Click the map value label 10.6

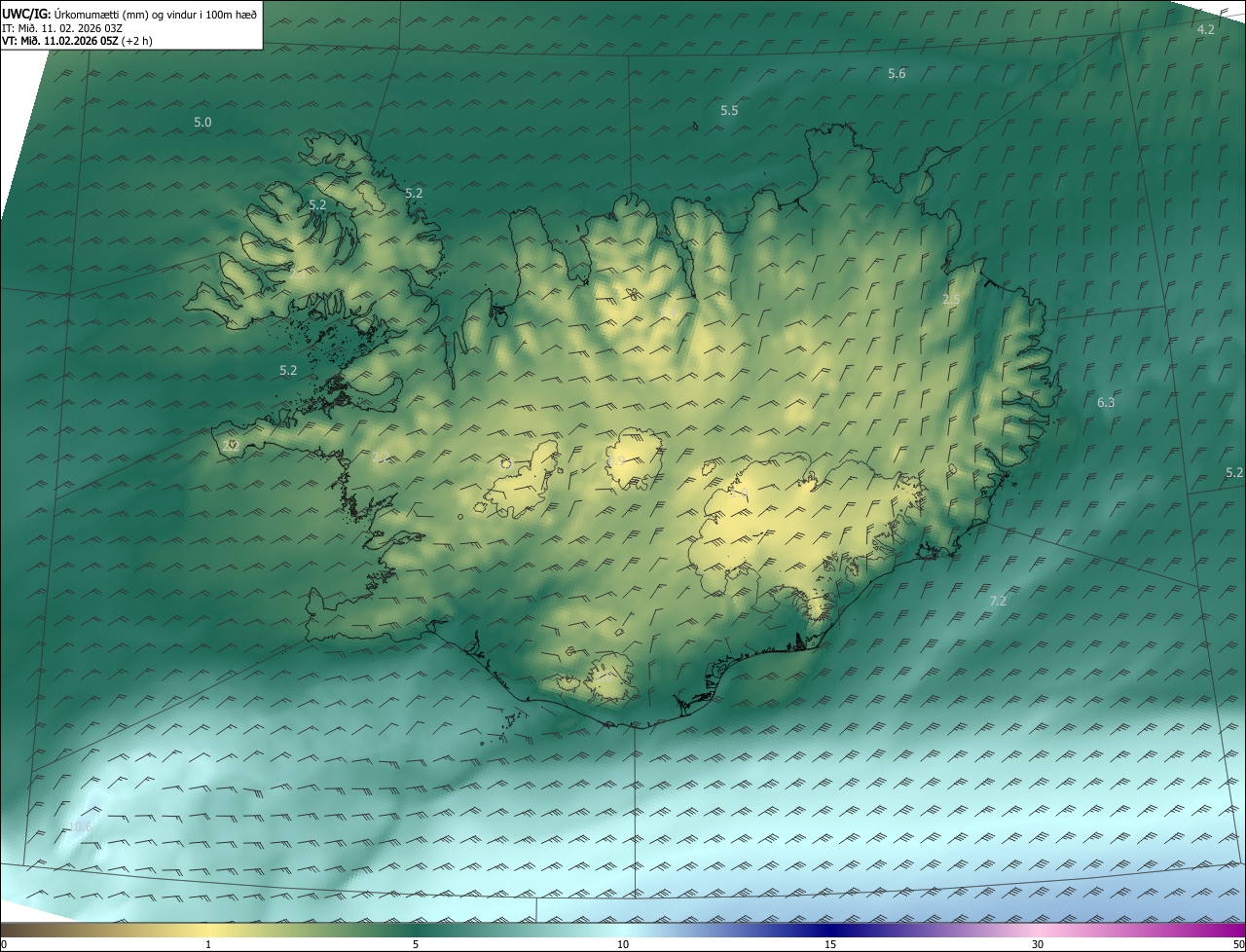(x=80, y=827)
